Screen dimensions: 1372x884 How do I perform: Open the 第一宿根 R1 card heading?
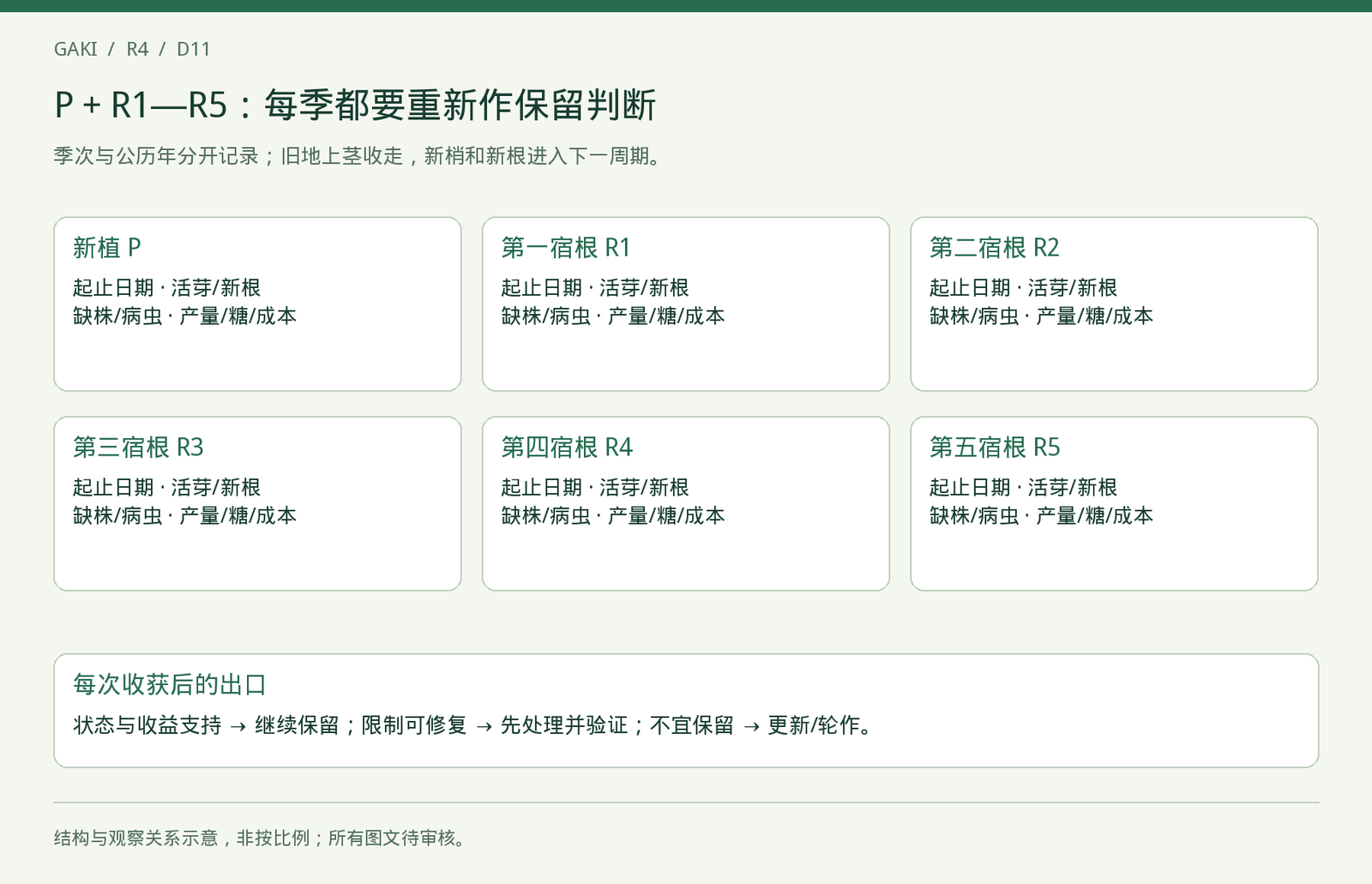566,248
